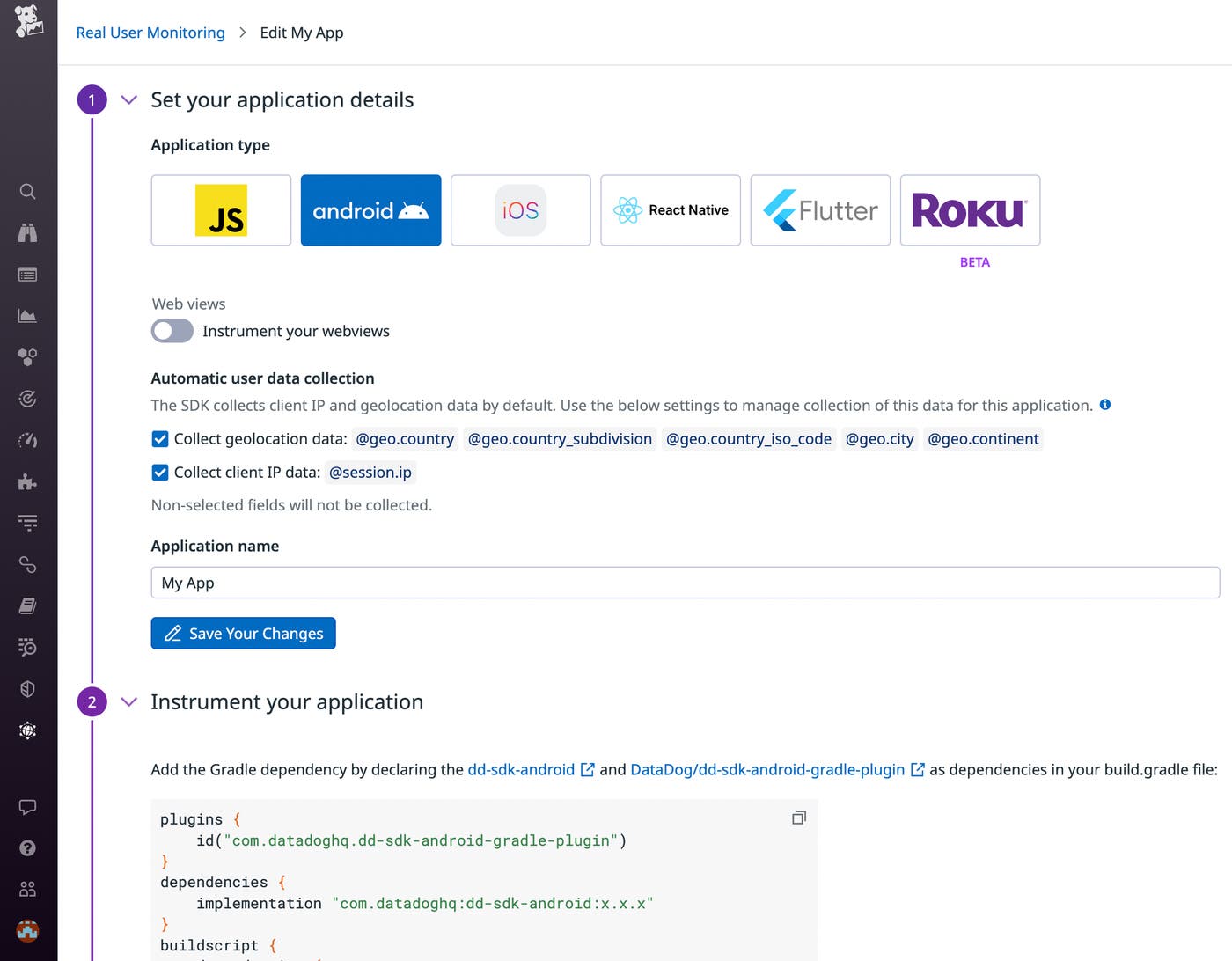Image resolution: width=1232 pixels, height=961 pixels.
Task: Collapse Set your application details section
Action: (129, 100)
